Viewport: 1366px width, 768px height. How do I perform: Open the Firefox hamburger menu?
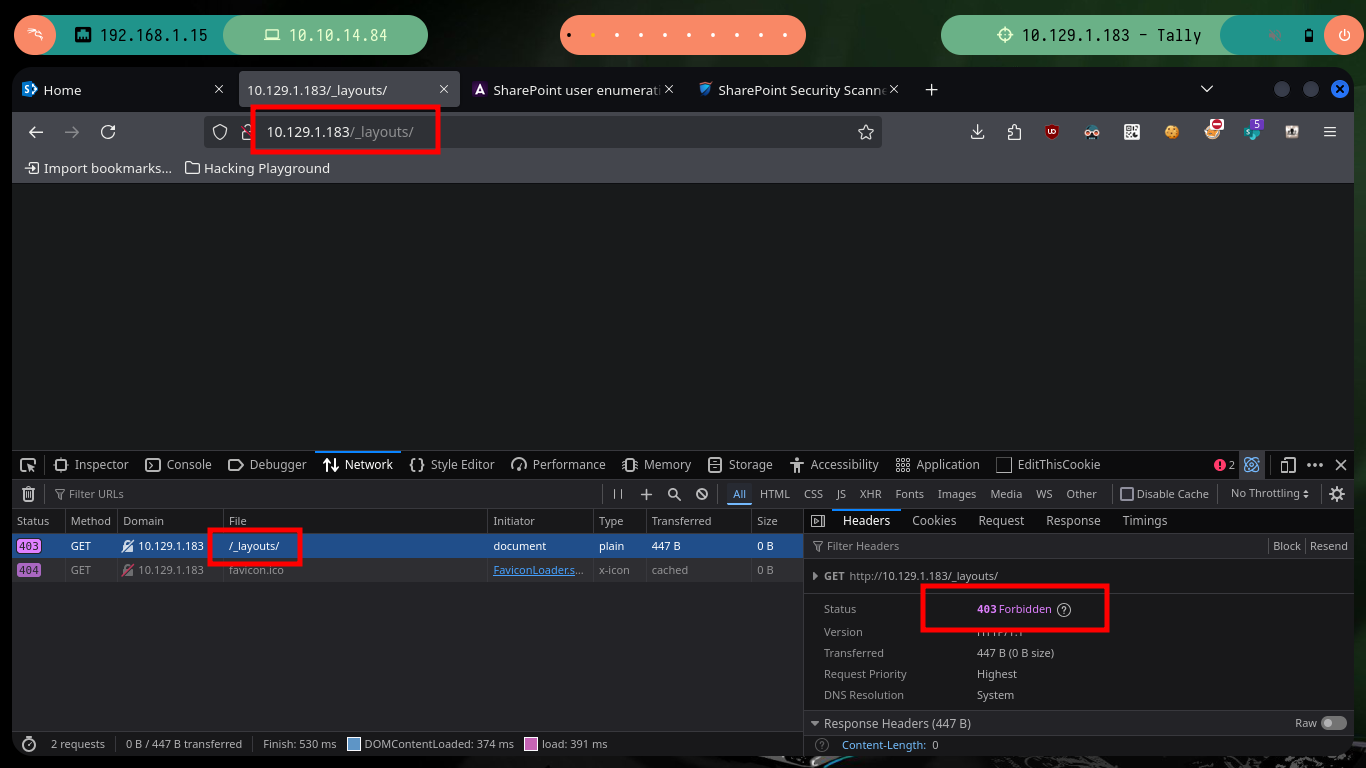(1330, 132)
